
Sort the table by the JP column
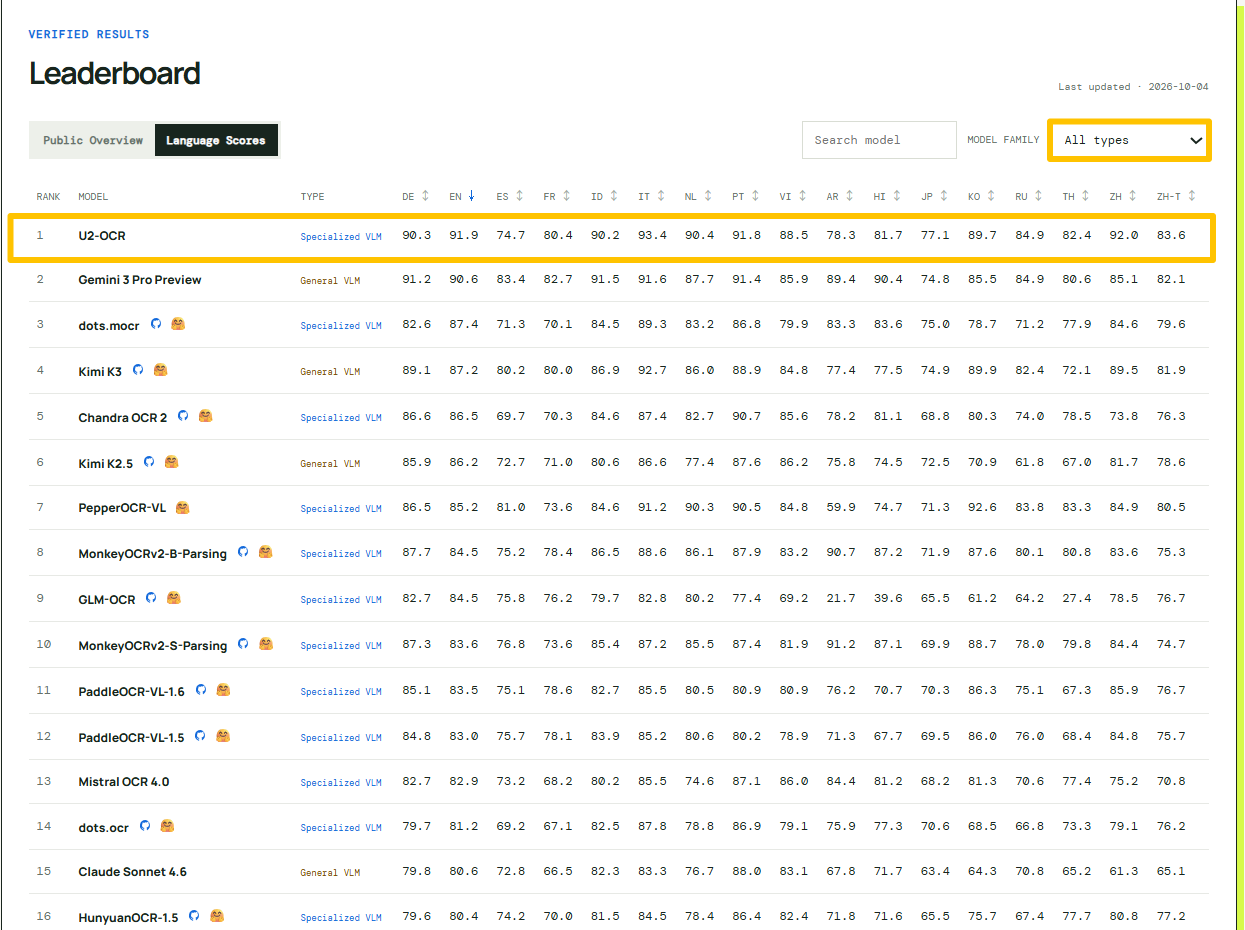pos(934,197)
